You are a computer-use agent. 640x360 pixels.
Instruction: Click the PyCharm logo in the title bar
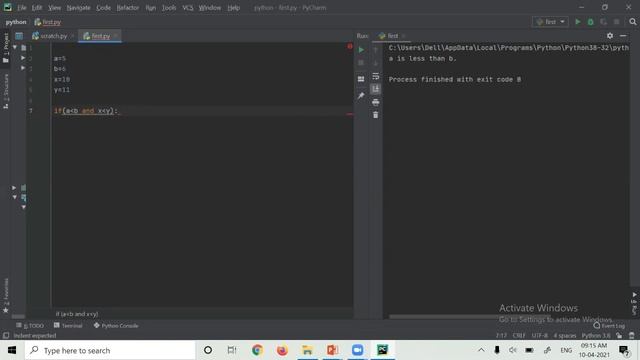point(7,7)
